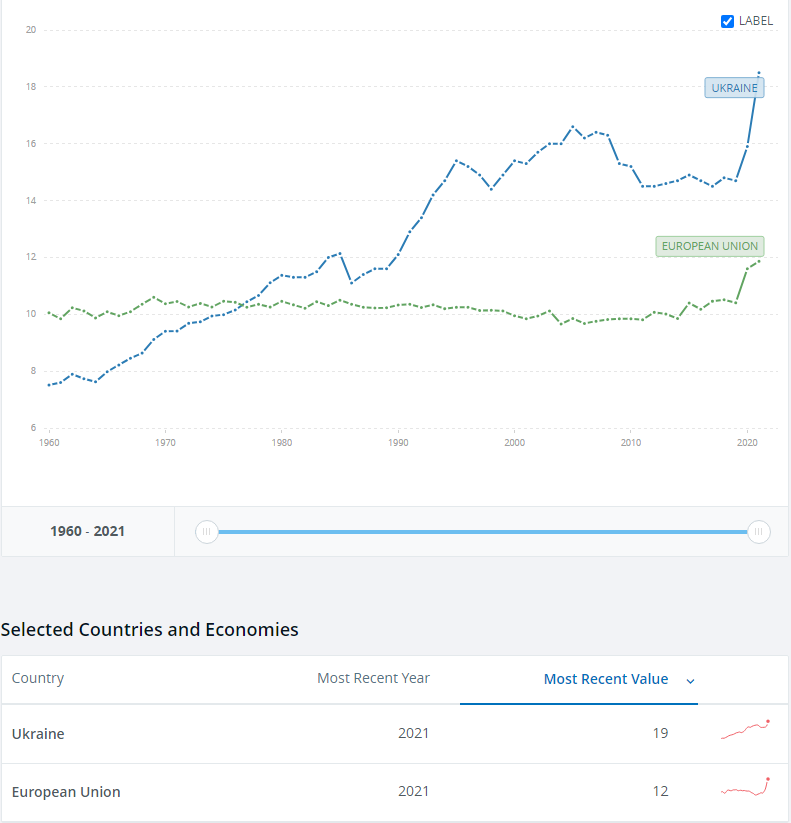This screenshot has height=823, width=791.
Task: Click European Union sparkline thumbnail
Action: [x=745, y=787]
